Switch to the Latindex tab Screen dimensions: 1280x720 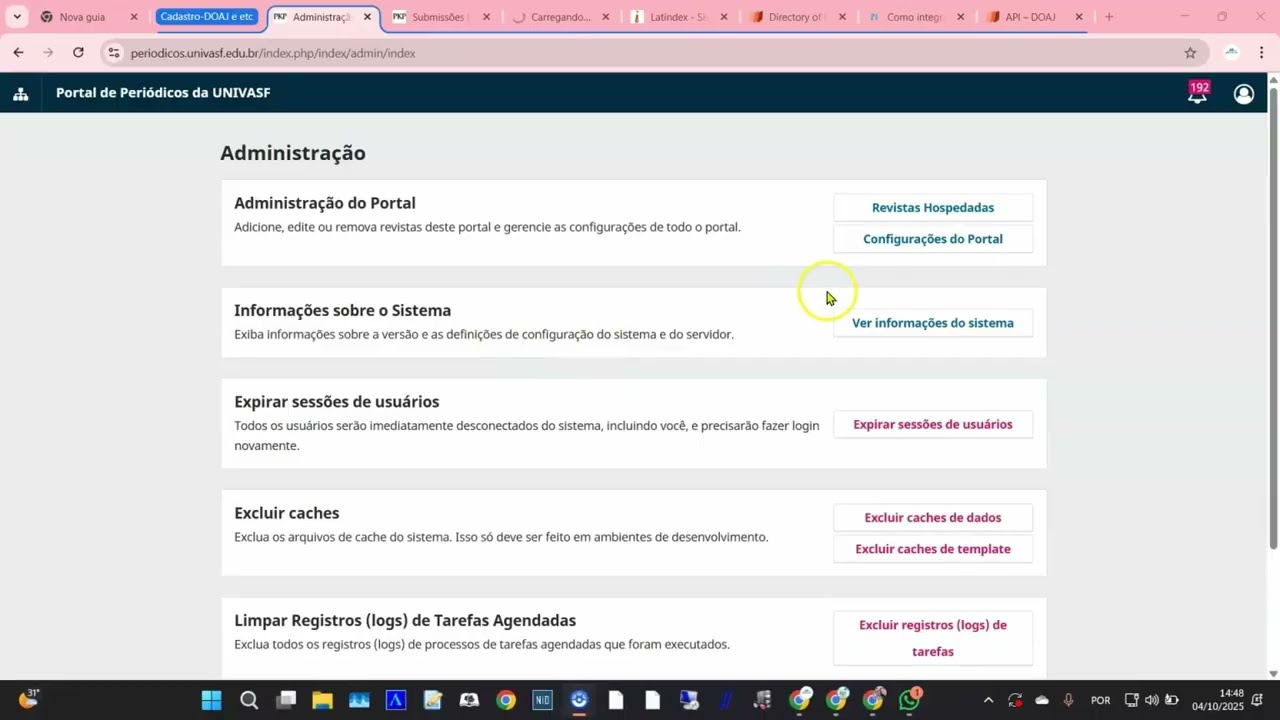pyautogui.click(x=680, y=17)
